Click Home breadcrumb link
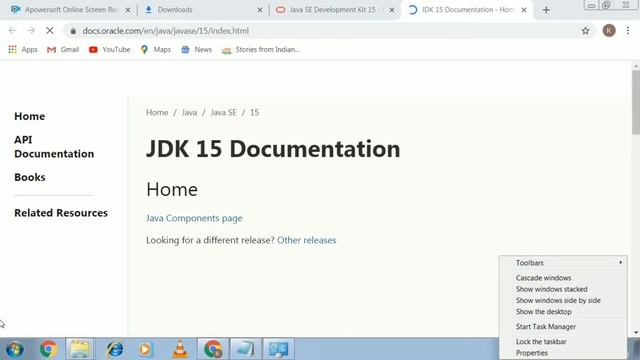 click(157, 113)
